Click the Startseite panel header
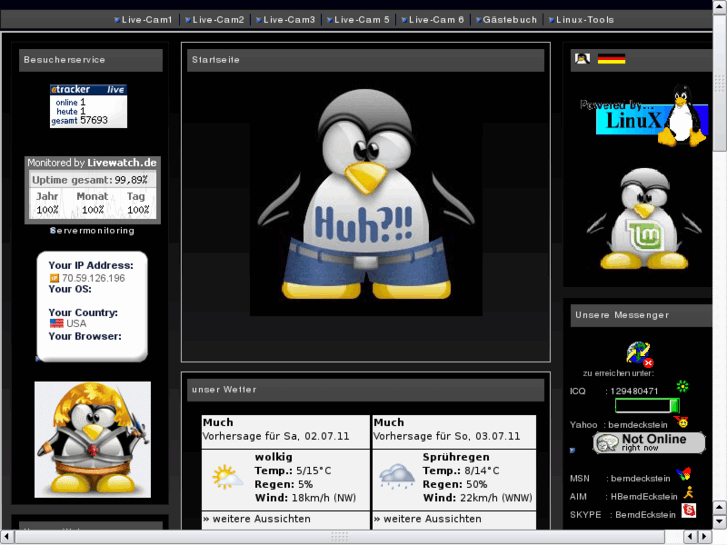727x545 pixels. pyautogui.click(x=365, y=60)
